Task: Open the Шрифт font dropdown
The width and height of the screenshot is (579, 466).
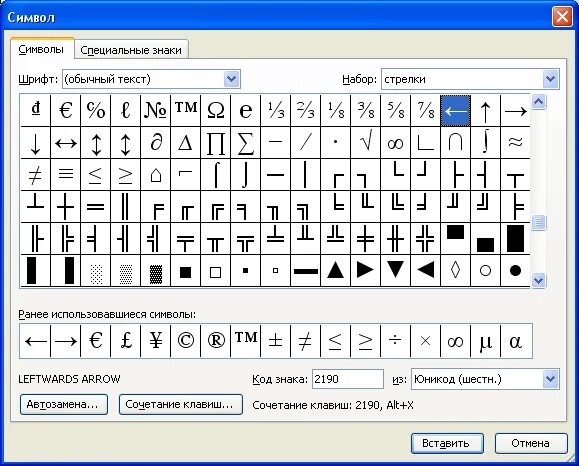Action: pyautogui.click(x=232, y=79)
